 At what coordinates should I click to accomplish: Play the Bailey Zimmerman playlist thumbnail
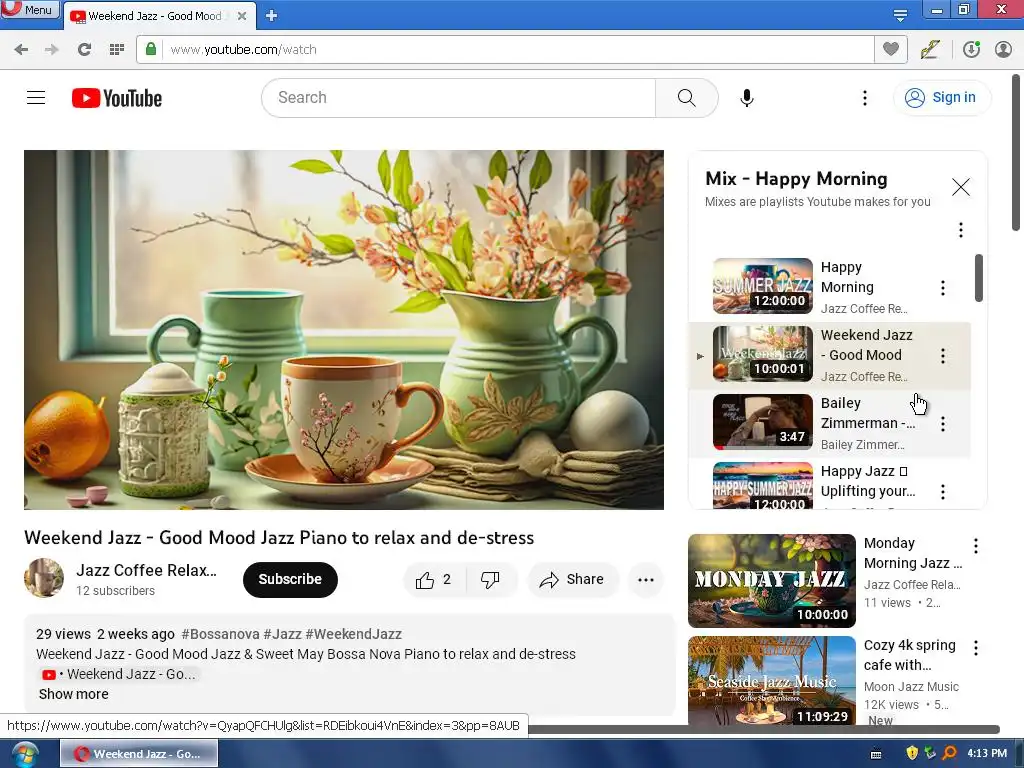[x=763, y=422]
